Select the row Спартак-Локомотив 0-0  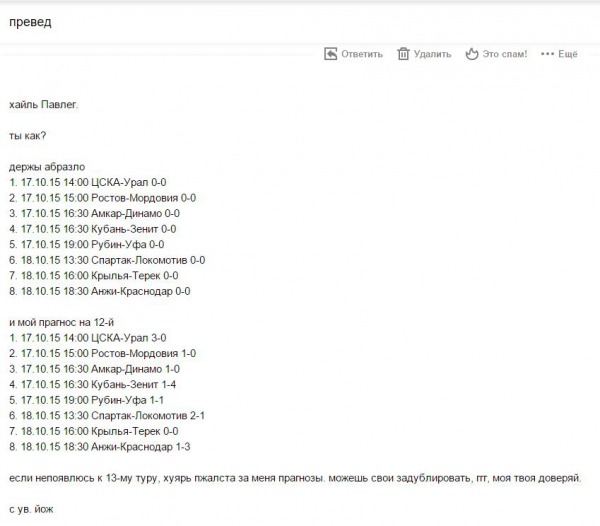107,260
